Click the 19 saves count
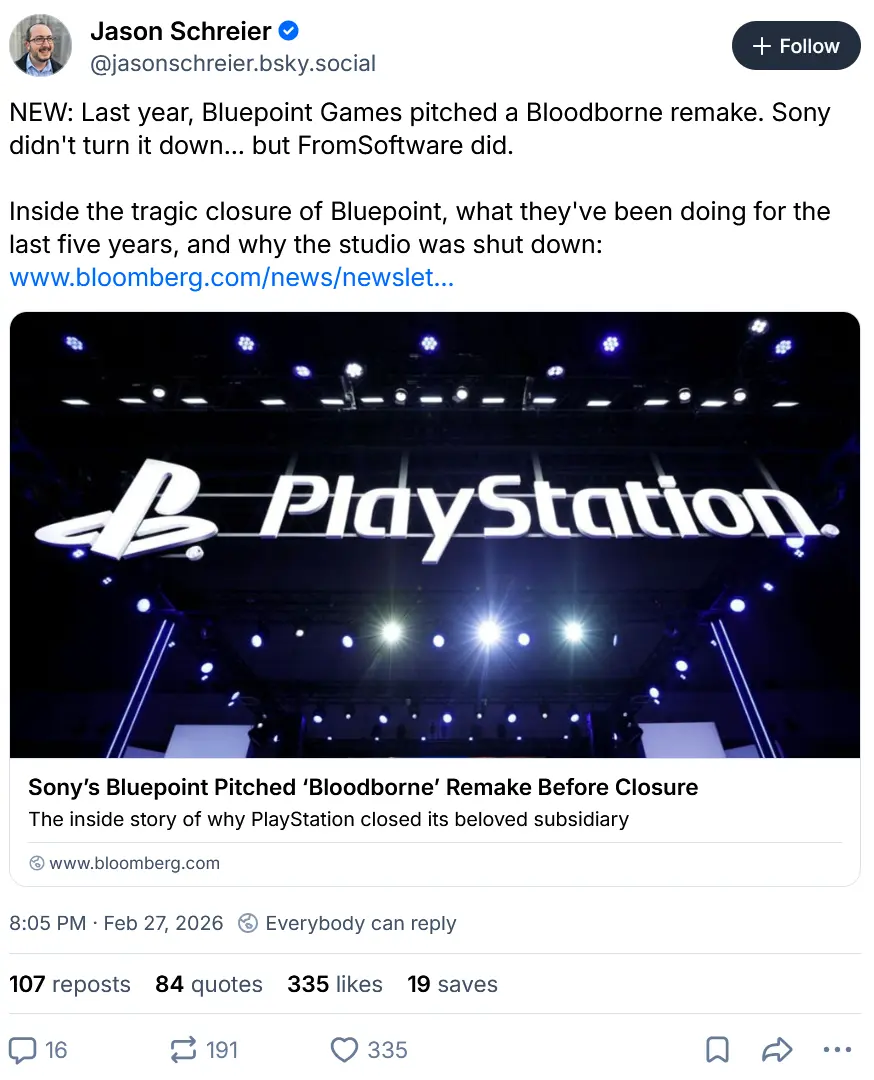Image resolution: width=874 pixels, height=1080 pixels. pos(452,984)
